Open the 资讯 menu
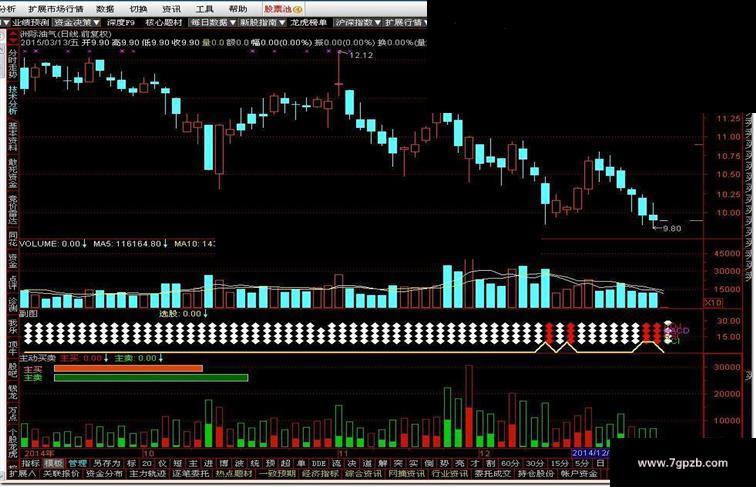The height and width of the screenshot is (487, 756). (172, 9)
